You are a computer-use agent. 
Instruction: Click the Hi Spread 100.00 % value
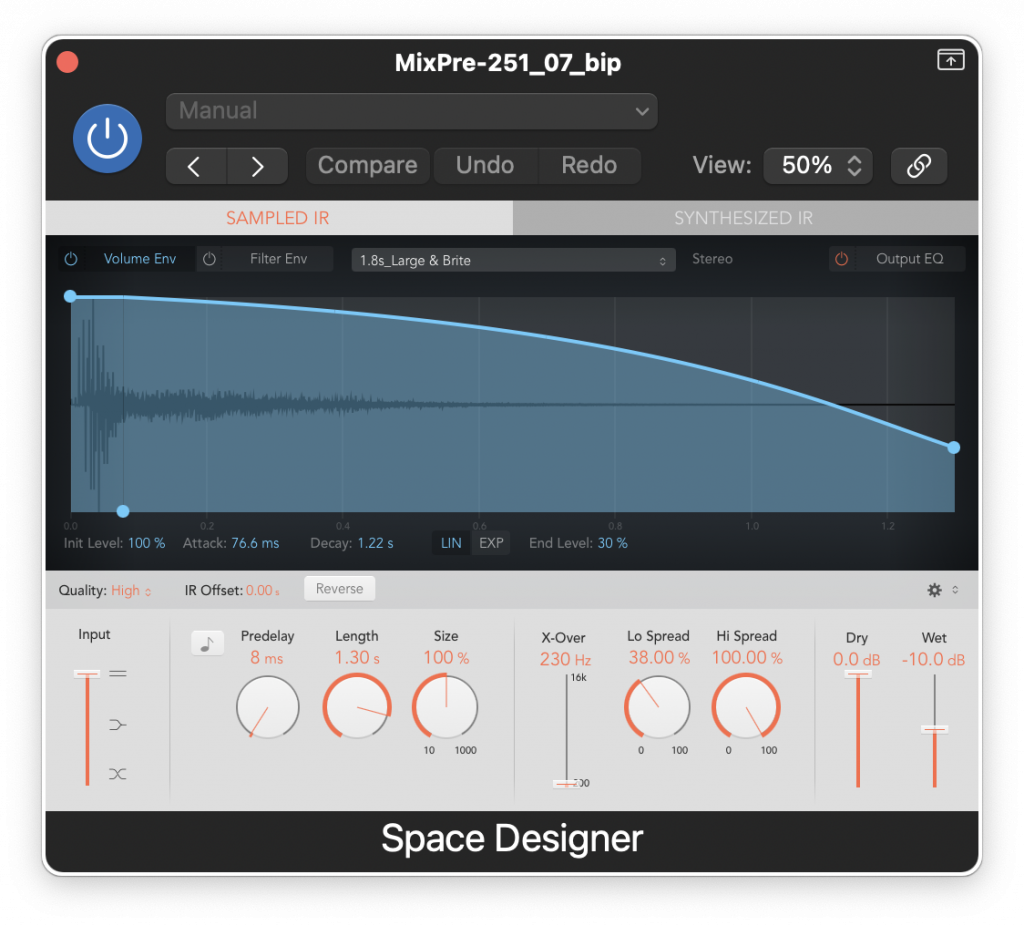(747, 658)
